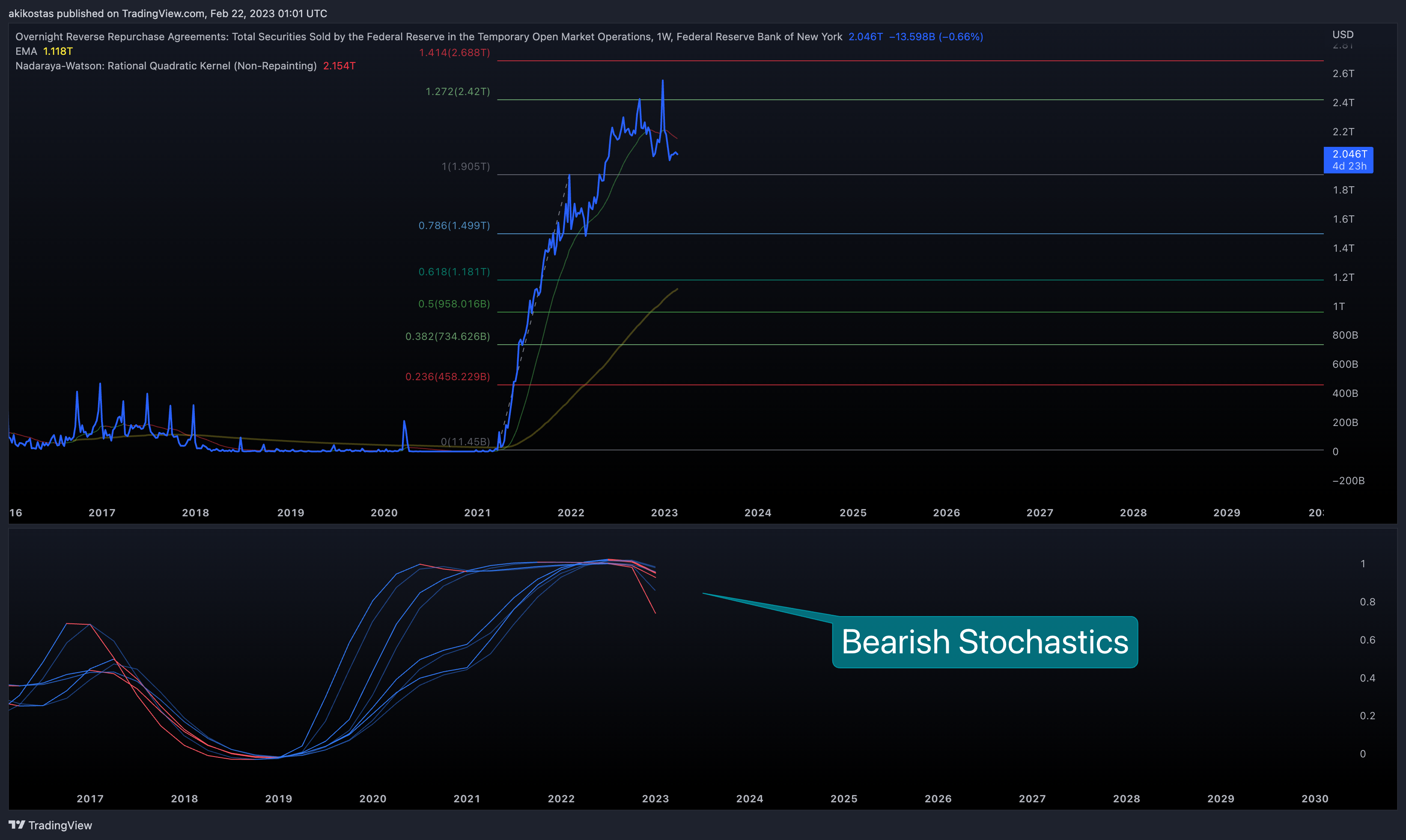Image resolution: width=1406 pixels, height=840 pixels.
Task: Click 2030 on the lower pane time axis
Action: (x=1315, y=798)
